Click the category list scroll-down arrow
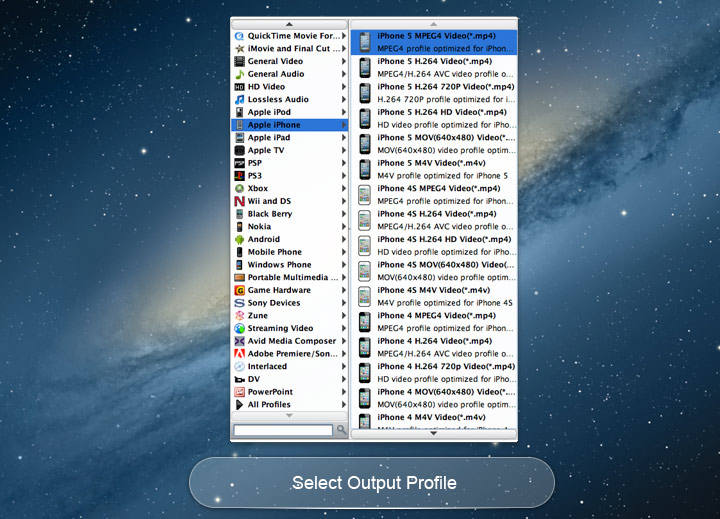This screenshot has height=519, width=720. (x=289, y=415)
